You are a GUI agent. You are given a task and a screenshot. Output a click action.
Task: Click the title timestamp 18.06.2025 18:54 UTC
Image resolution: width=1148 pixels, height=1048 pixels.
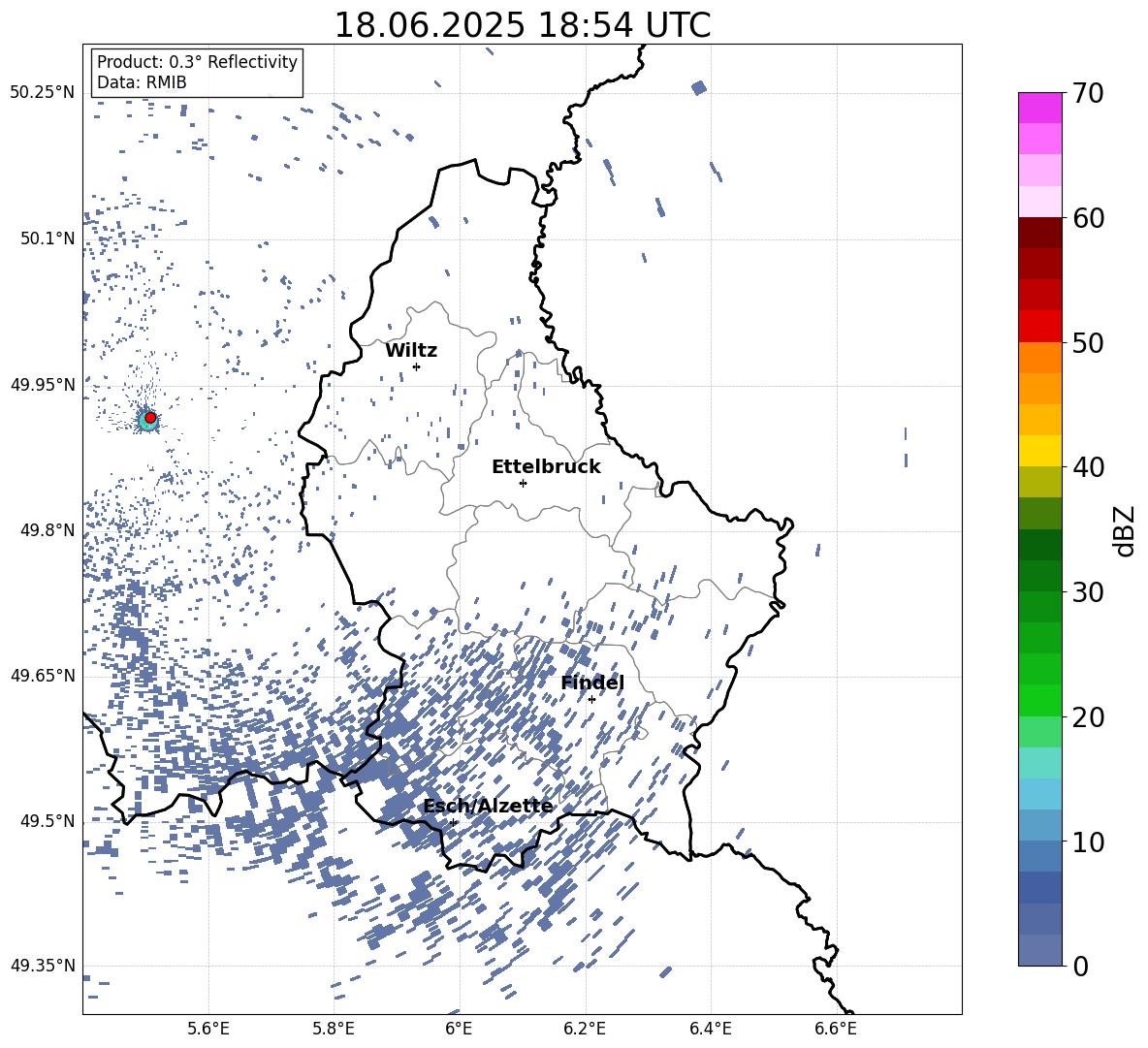pos(522,25)
